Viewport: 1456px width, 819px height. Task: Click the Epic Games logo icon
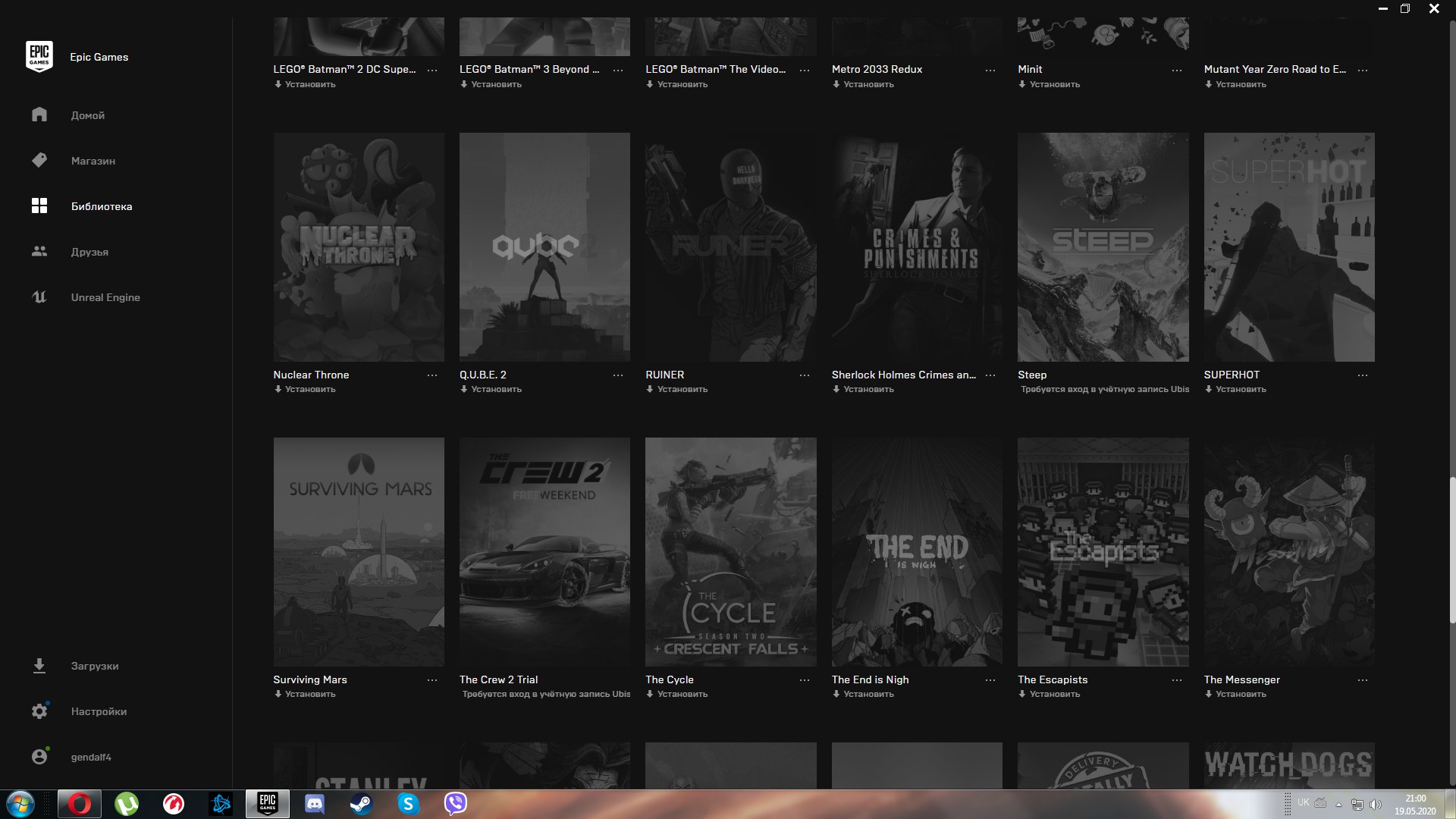[39, 57]
